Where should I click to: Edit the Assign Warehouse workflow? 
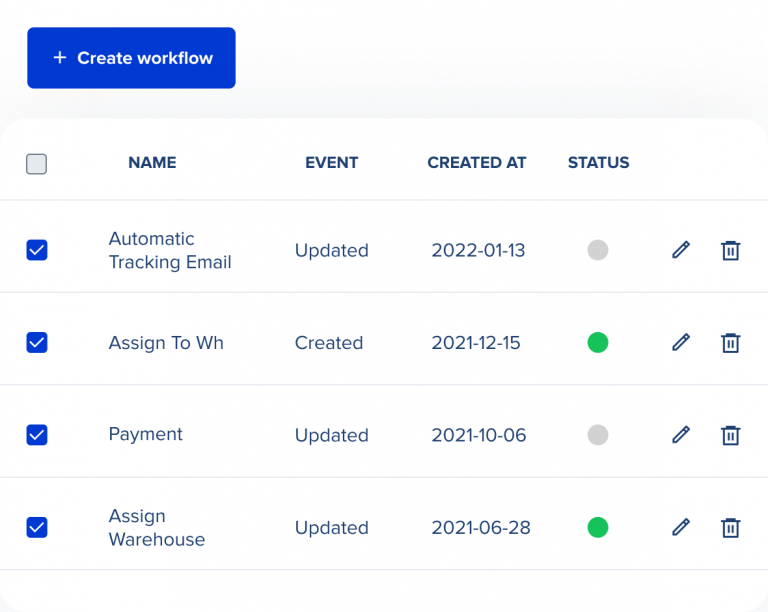click(x=681, y=527)
